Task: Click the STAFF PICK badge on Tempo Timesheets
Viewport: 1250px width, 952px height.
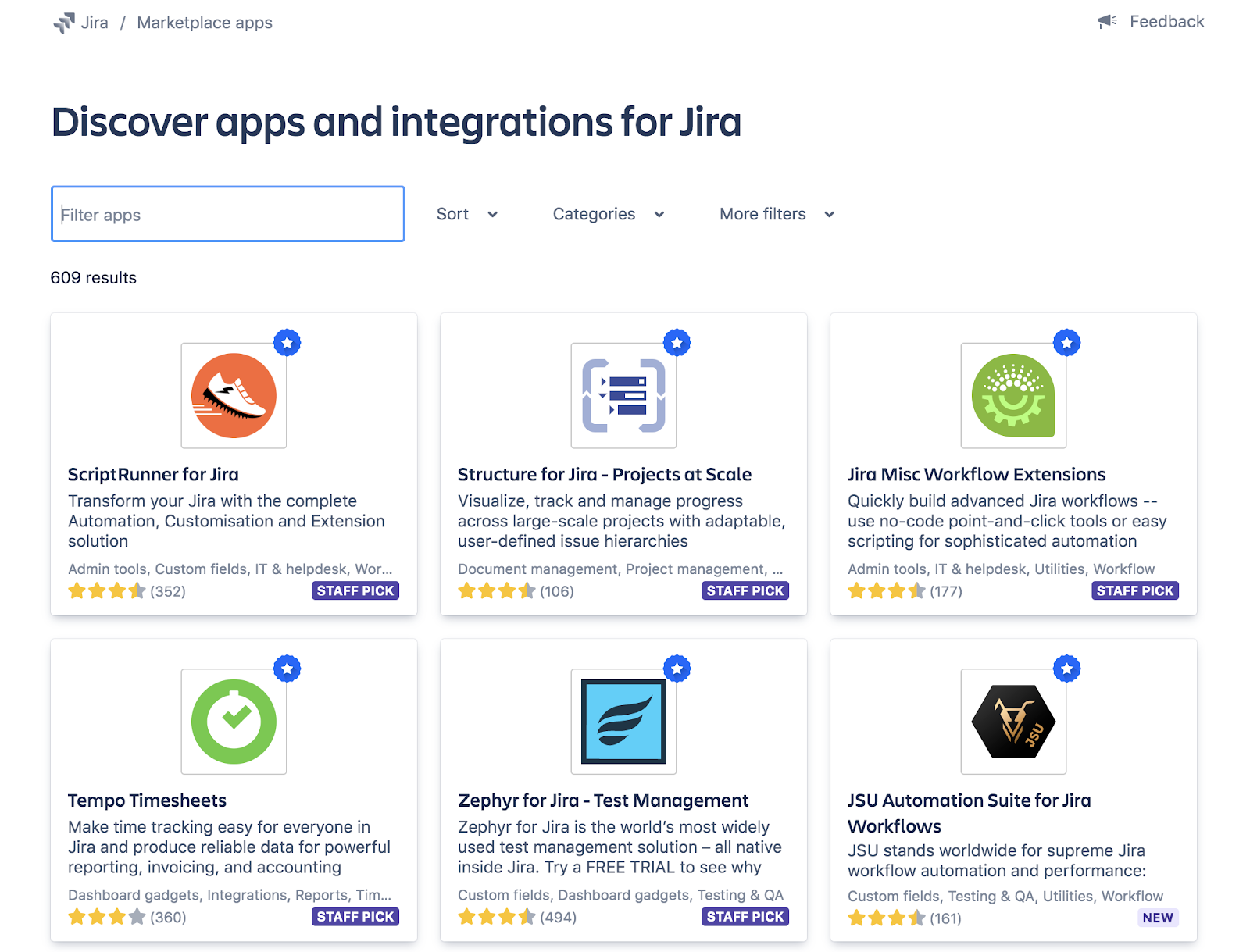Action: coord(355,917)
